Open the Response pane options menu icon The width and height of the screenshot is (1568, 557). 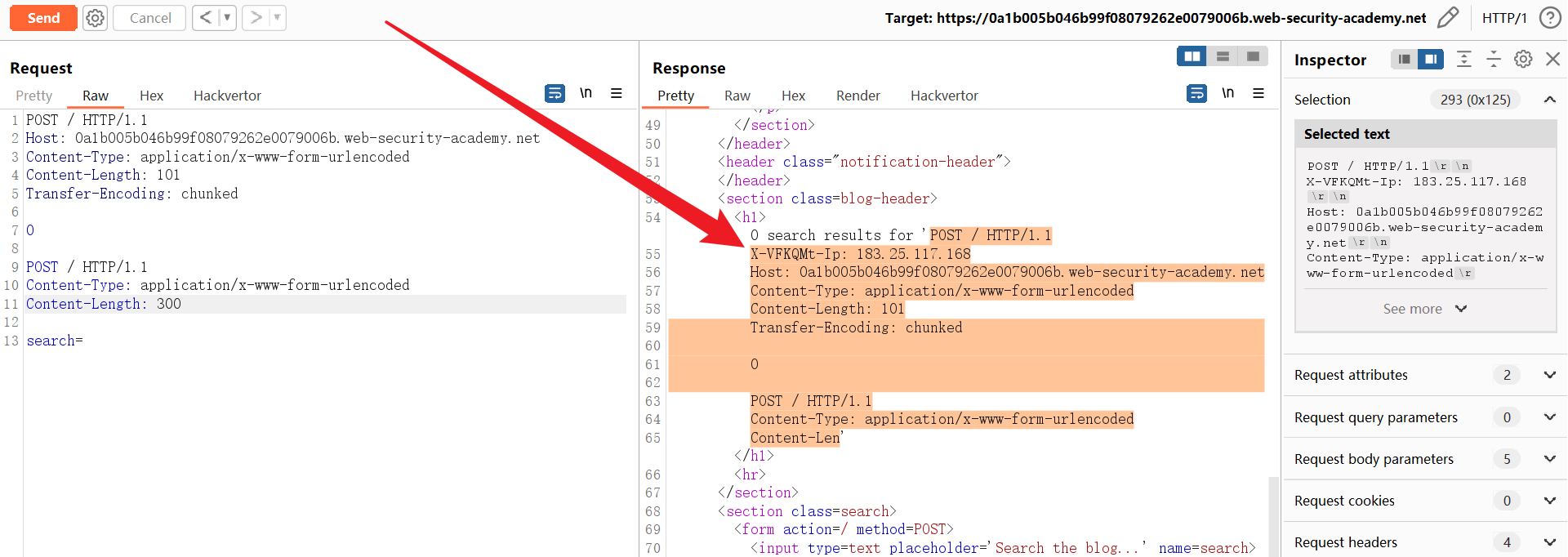(x=1258, y=93)
